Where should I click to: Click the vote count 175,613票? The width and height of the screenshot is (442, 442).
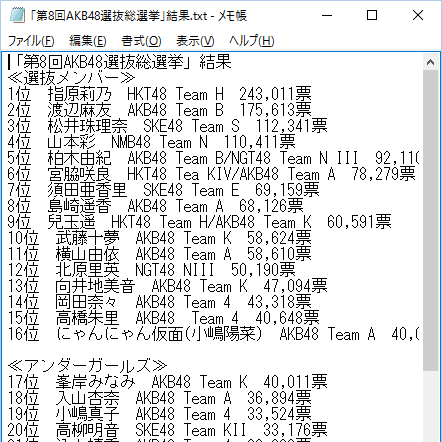coord(275,110)
